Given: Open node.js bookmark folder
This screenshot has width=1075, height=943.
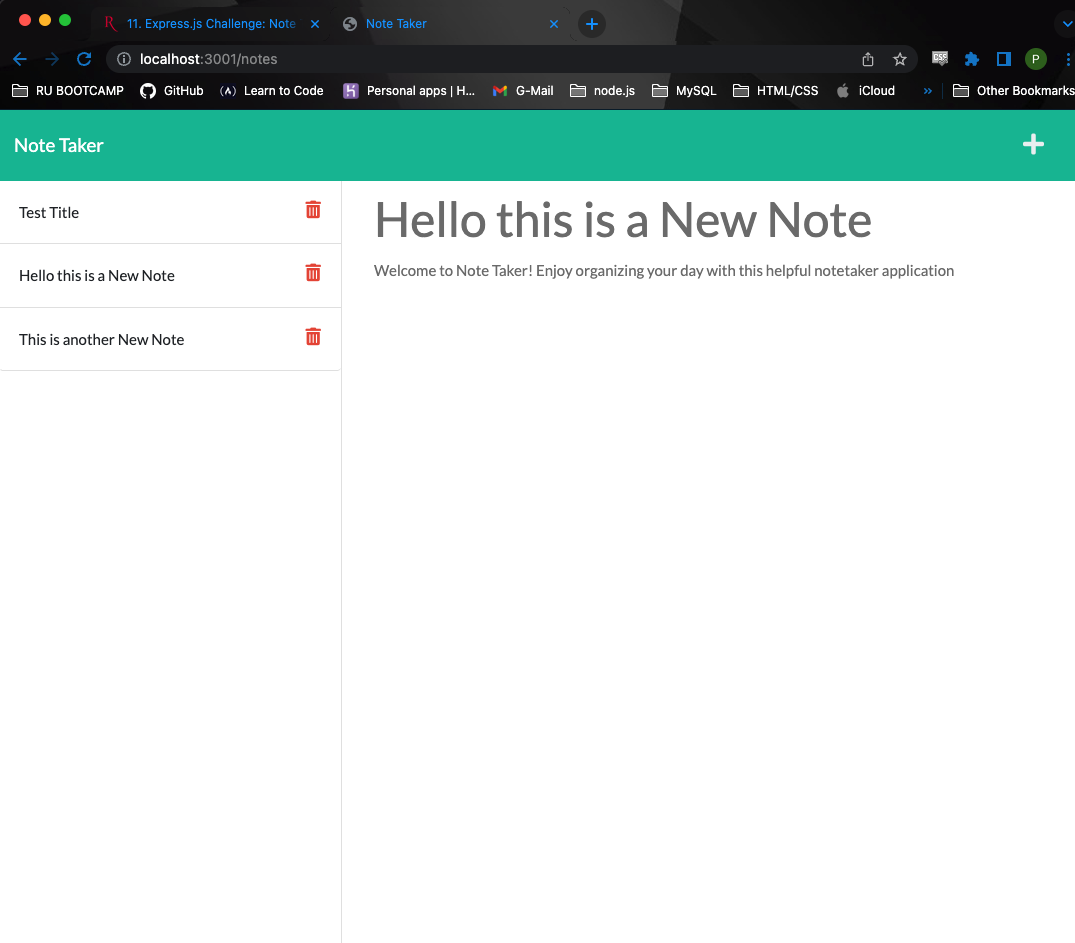Looking at the screenshot, I should 603,91.
